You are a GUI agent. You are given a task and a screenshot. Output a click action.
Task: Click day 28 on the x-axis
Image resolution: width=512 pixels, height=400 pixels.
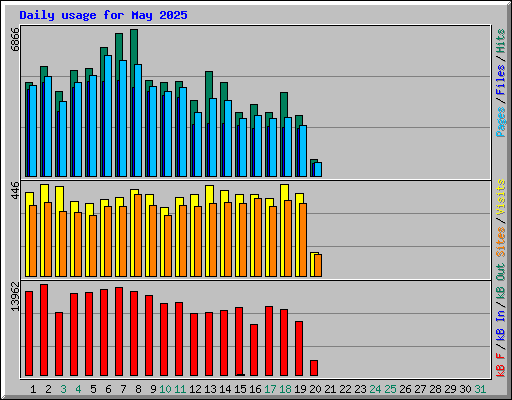[435, 389]
